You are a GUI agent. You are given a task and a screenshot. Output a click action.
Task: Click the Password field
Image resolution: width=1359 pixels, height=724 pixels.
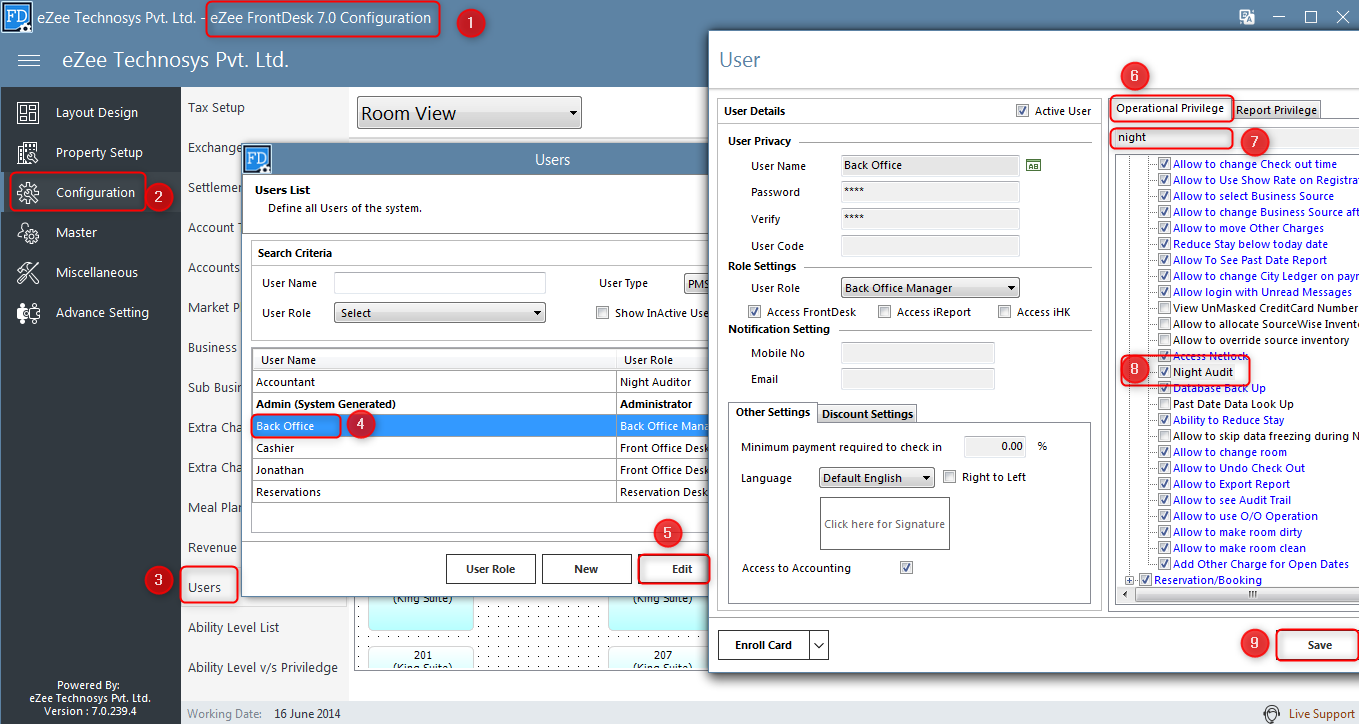930,192
